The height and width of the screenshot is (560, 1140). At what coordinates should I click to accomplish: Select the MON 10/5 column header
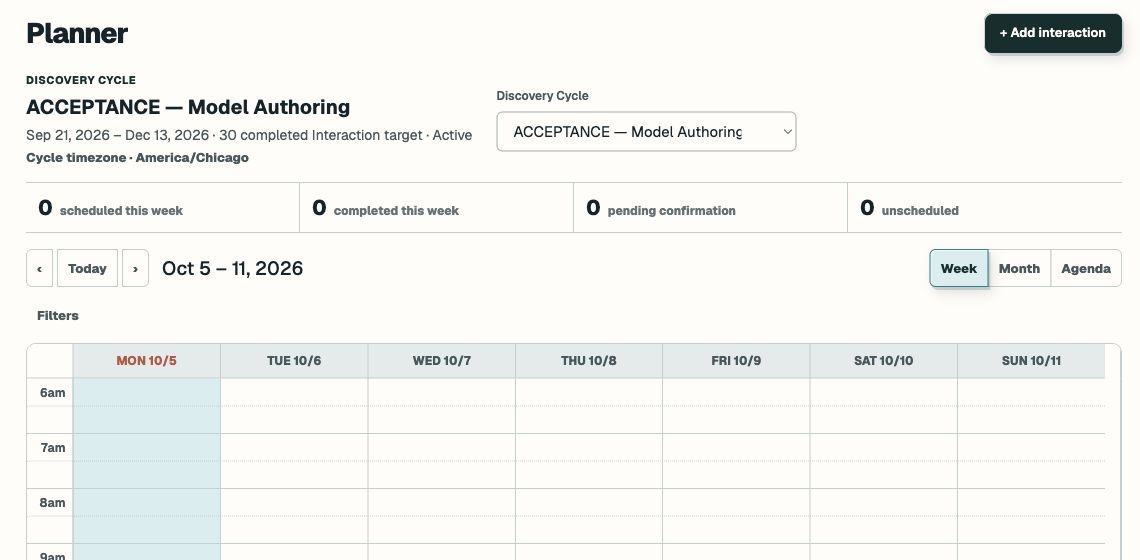point(146,361)
